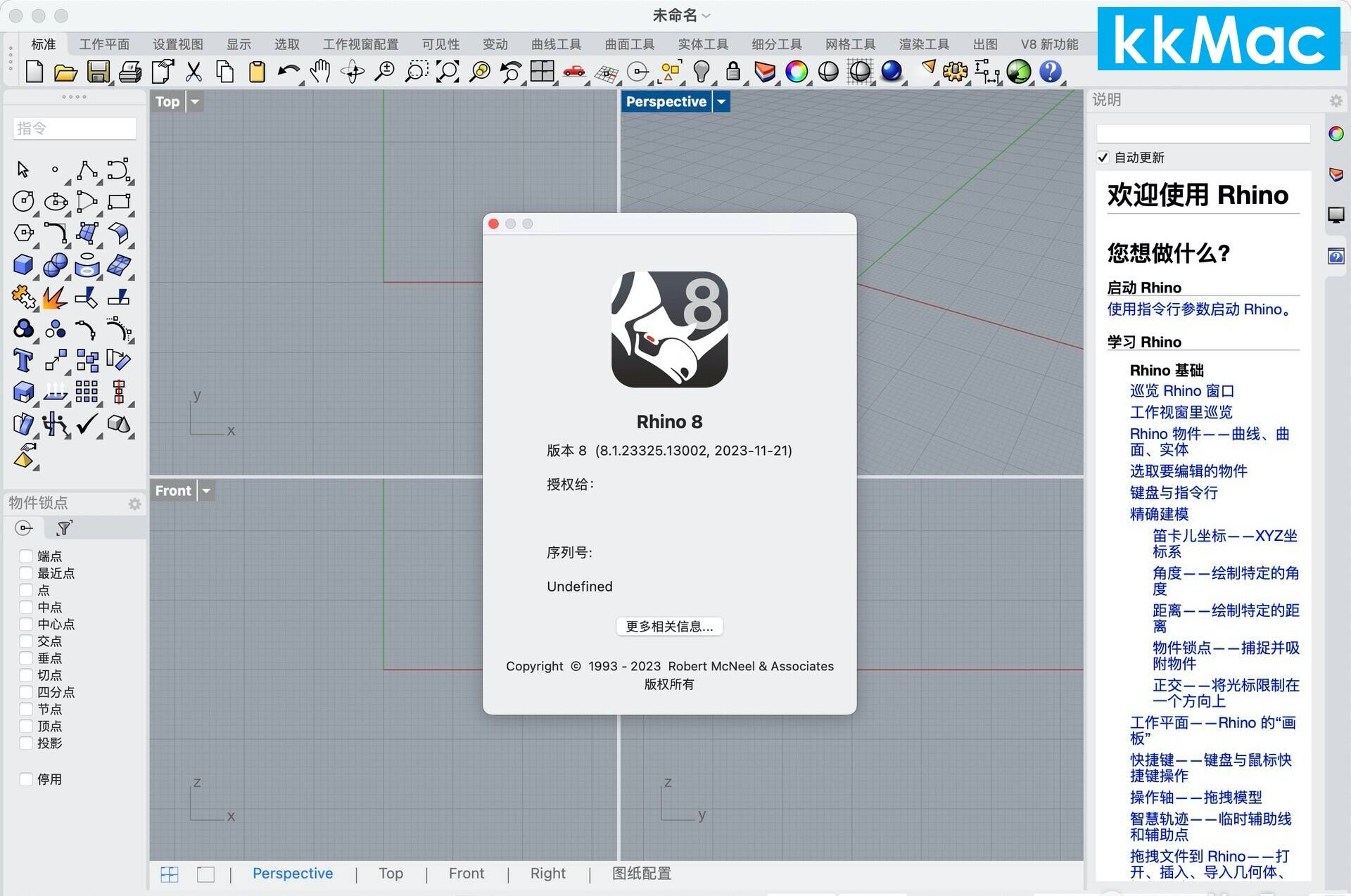Select the Pan hand tool
Viewport: 1351px width, 896px height.
(x=321, y=72)
